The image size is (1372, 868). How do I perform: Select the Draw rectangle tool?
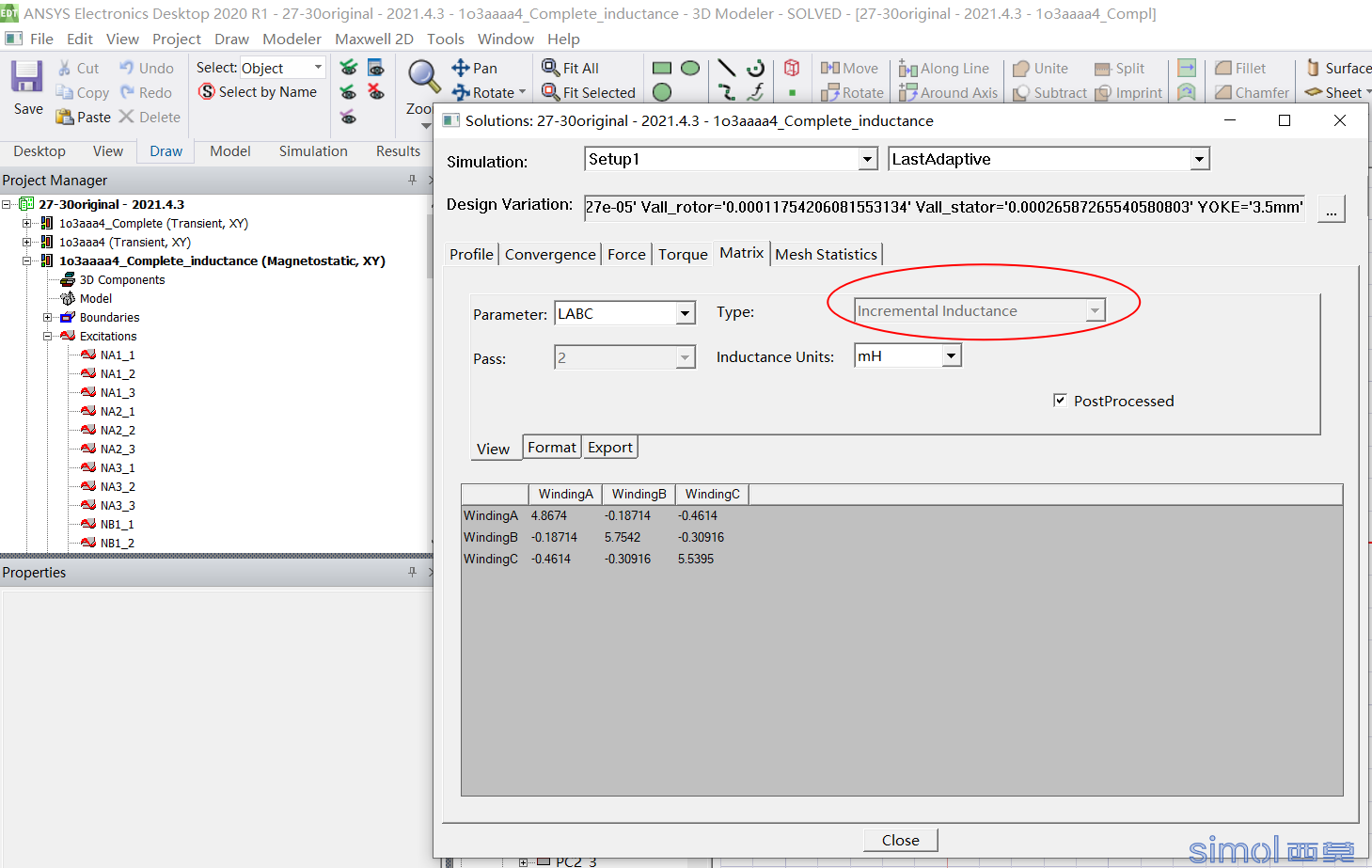tap(662, 68)
